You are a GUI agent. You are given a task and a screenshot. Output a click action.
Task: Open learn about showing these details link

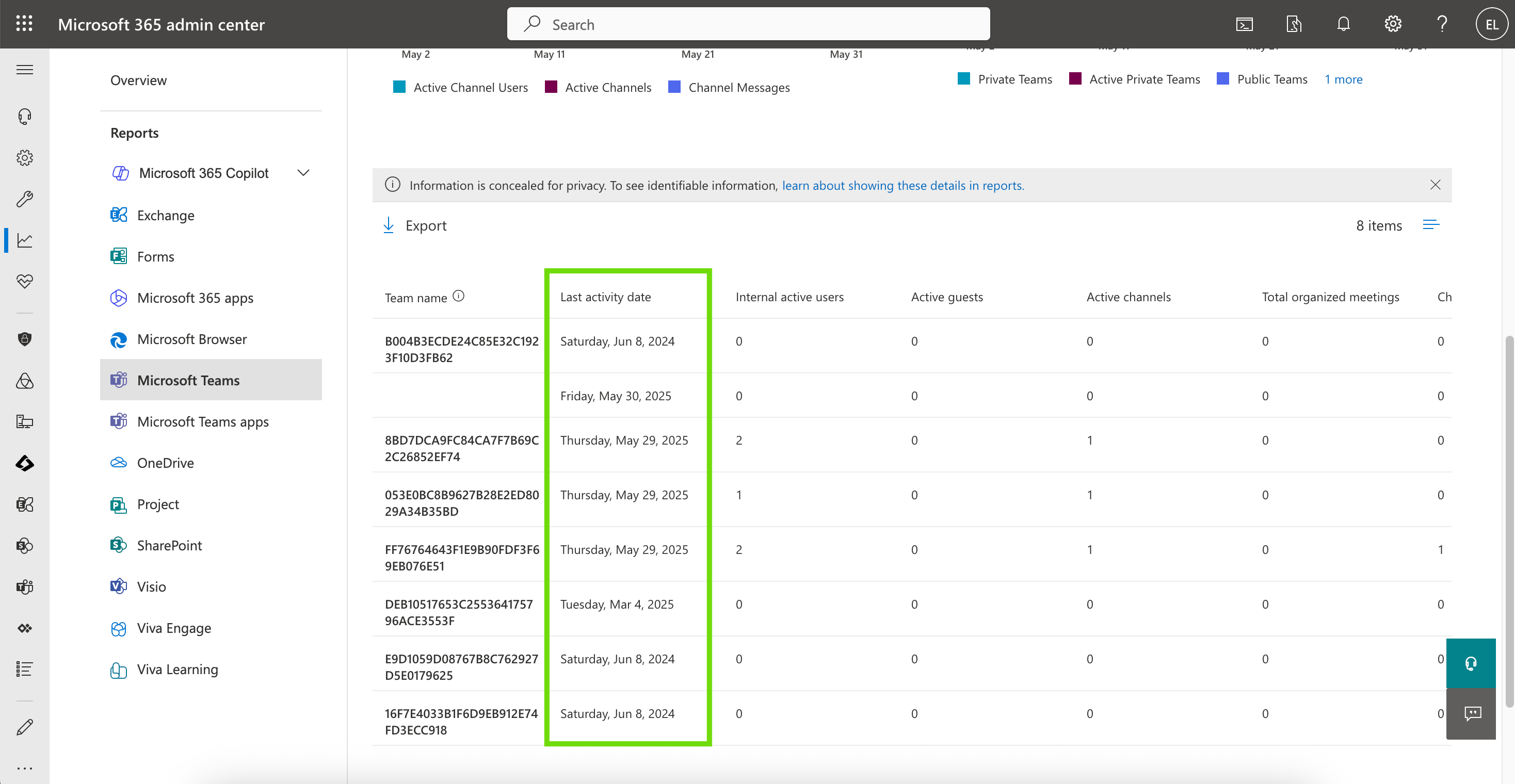(x=903, y=185)
